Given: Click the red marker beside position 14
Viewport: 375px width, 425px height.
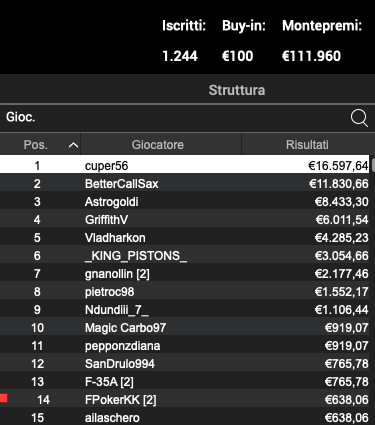Looking at the screenshot, I should [x=4, y=398].
